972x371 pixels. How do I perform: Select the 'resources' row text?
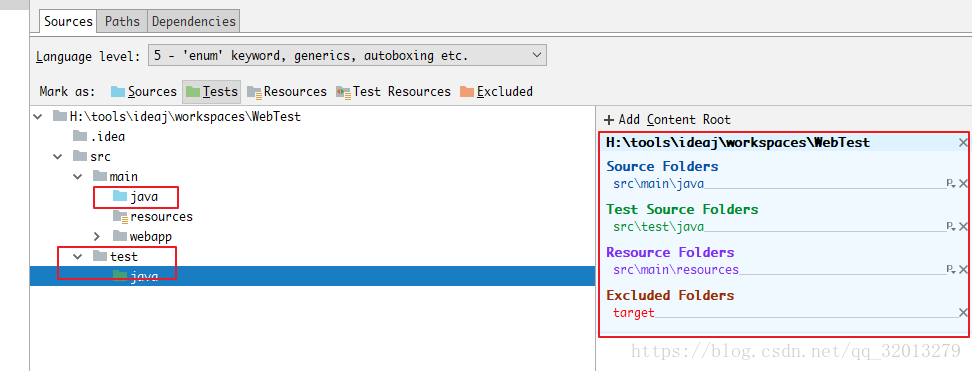point(161,217)
